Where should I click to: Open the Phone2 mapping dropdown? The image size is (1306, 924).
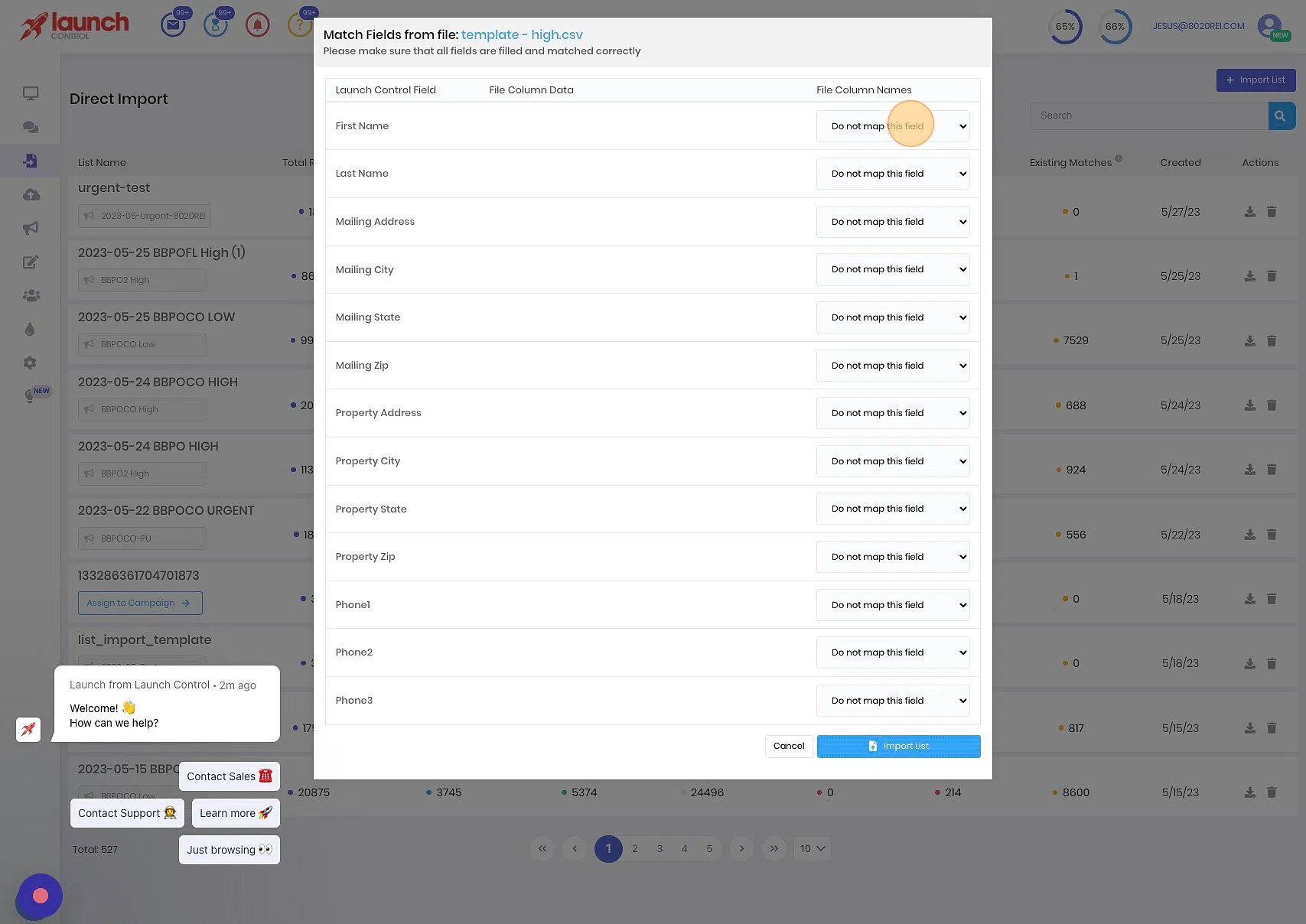click(893, 652)
